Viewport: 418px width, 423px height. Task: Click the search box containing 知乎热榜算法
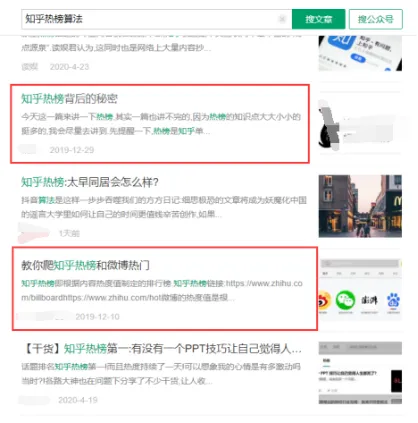point(157,19)
